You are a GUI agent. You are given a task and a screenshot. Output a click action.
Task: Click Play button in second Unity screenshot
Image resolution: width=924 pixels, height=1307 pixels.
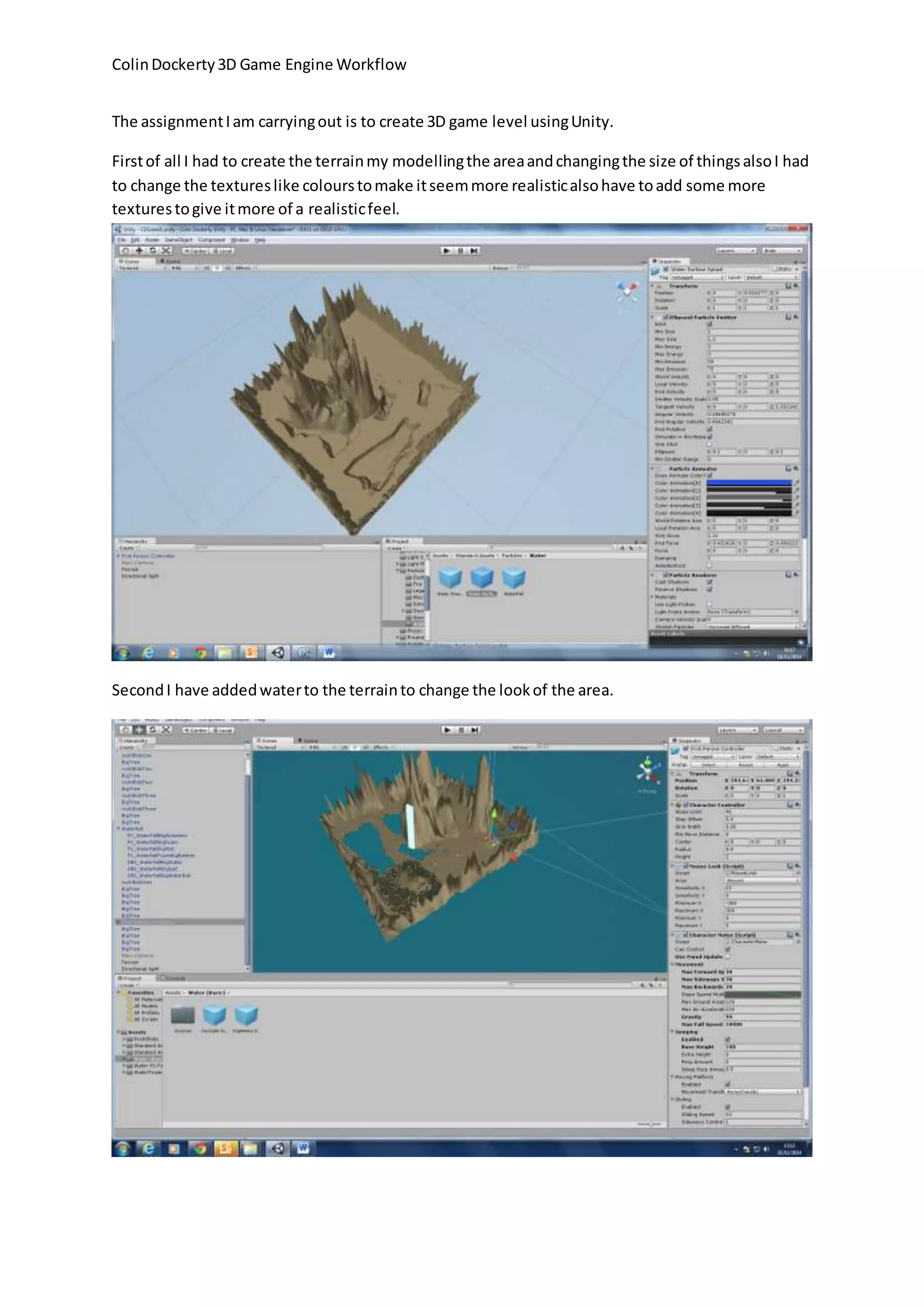tap(447, 730)
